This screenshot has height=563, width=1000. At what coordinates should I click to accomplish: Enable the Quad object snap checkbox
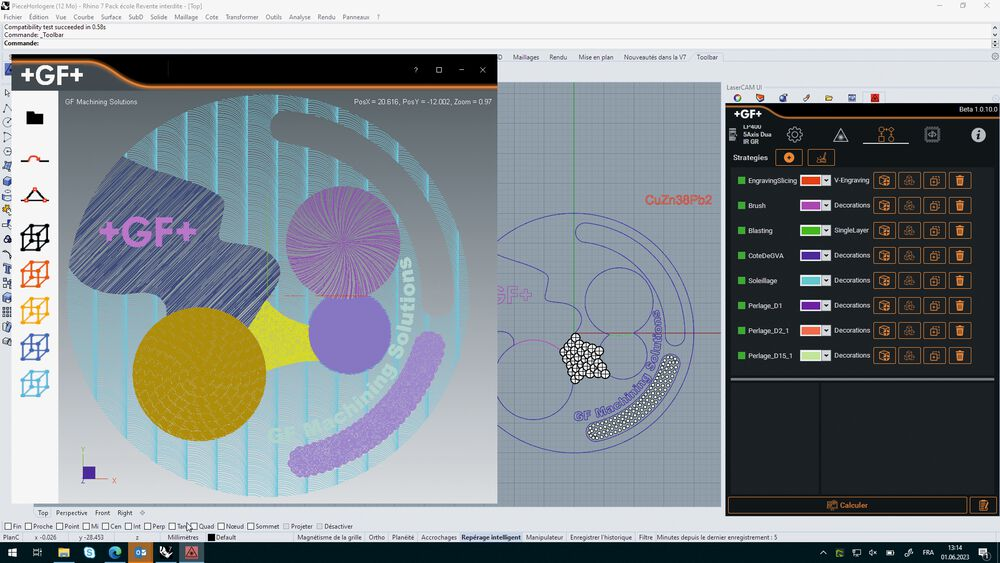194,526
